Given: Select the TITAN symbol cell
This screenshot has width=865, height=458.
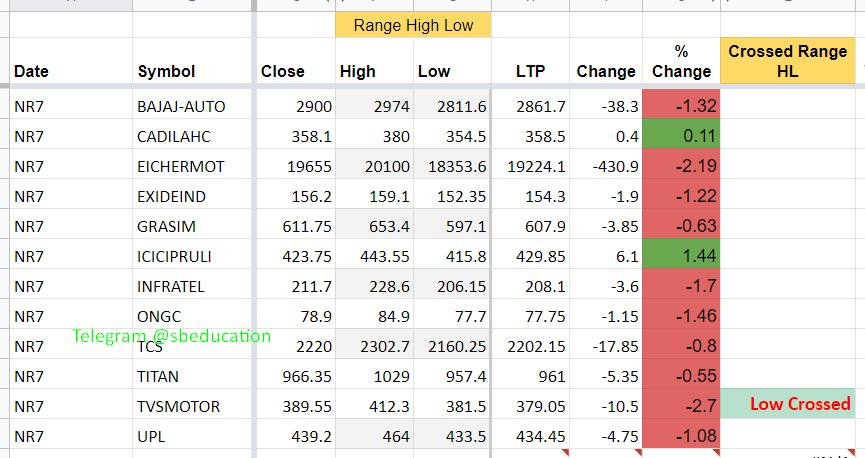Looking at the screenshot, I should coord(191,376).
